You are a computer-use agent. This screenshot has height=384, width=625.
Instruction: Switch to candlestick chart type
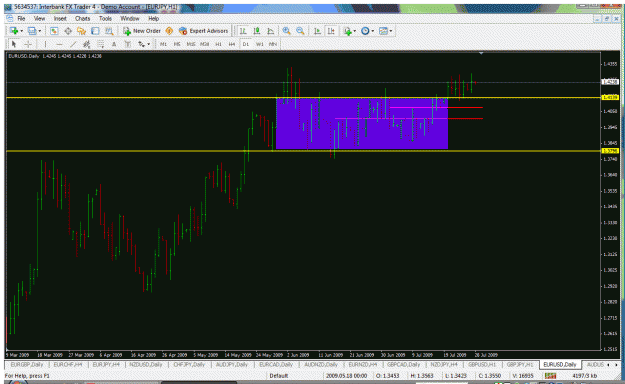[257, 31]
